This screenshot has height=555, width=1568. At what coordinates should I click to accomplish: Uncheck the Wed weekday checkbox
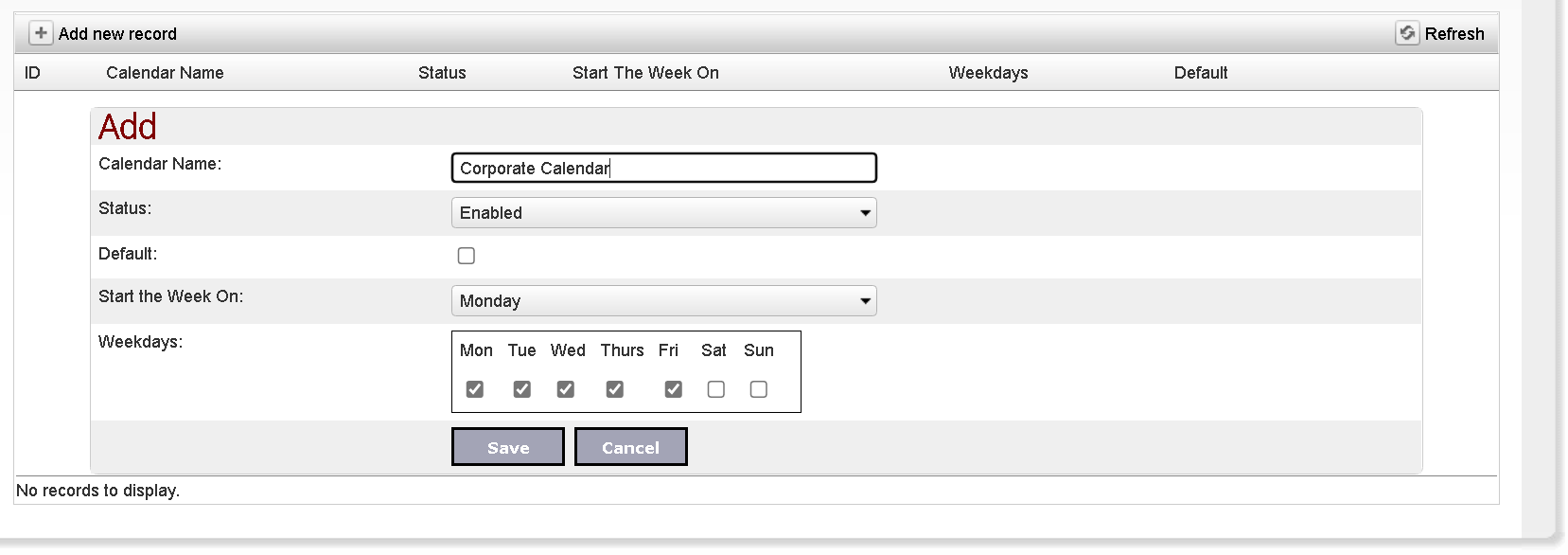click(566, 389)
